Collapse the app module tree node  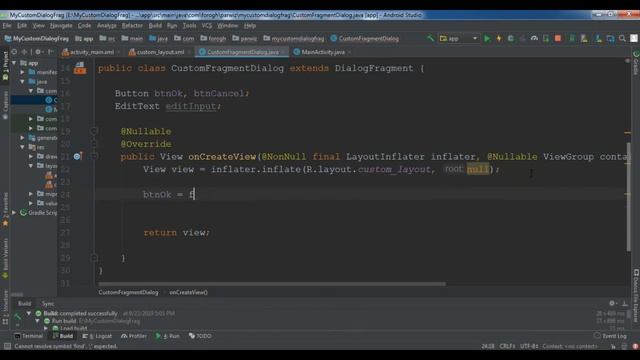pos(14,63)
